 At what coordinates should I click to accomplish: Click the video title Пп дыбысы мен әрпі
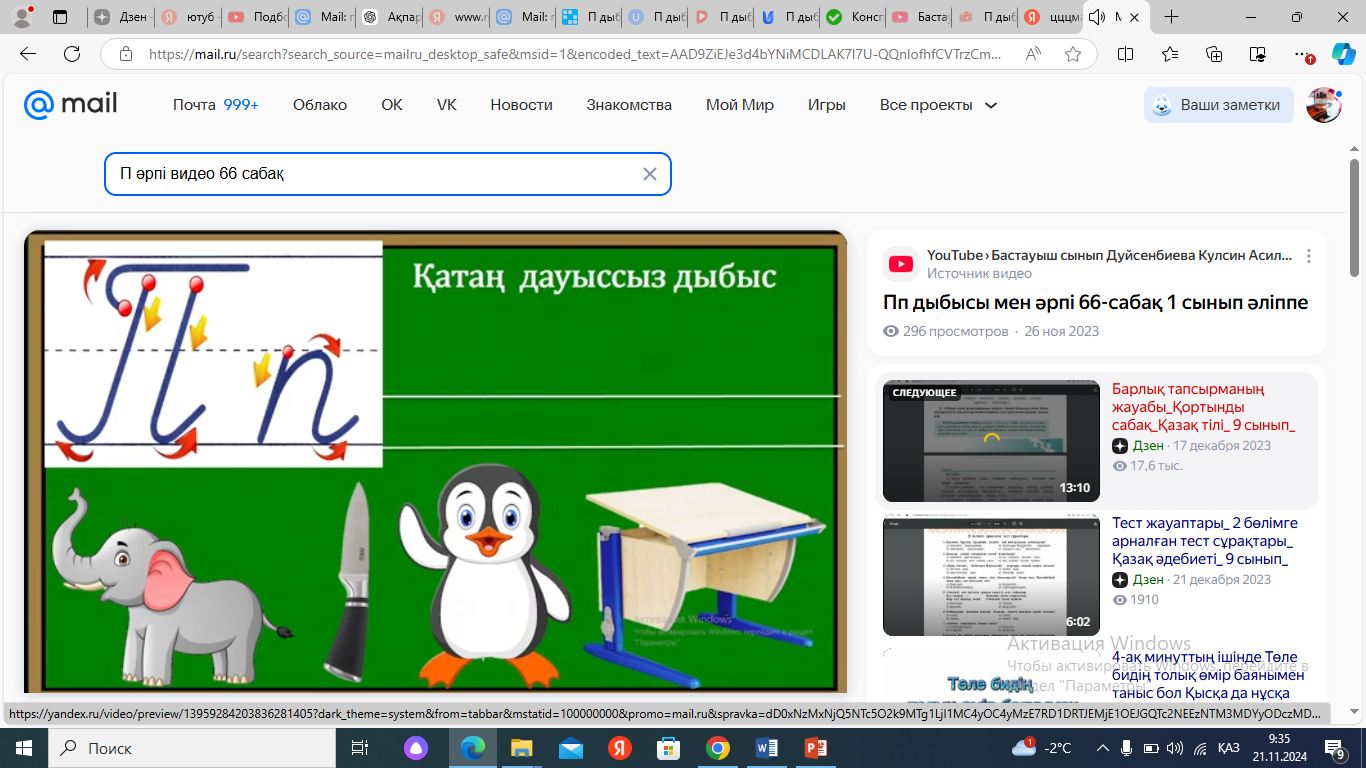[x=1096, y=302]
